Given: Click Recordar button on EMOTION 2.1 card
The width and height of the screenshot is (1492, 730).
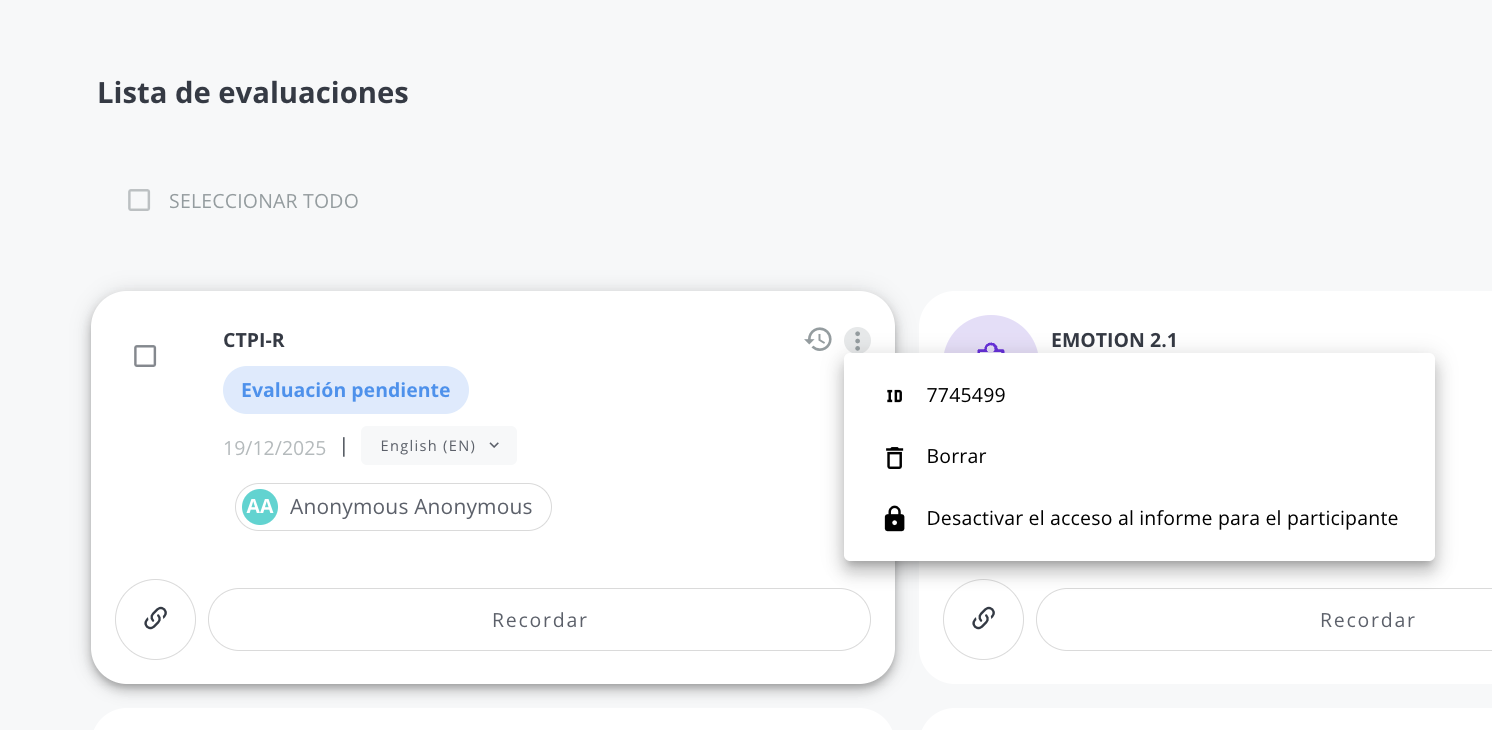Looking at the screenshot, I should [x=1264, y=620].
